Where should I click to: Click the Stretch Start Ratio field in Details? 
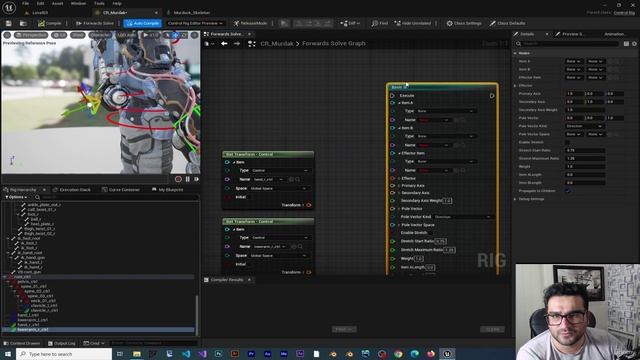pos(585,151)
